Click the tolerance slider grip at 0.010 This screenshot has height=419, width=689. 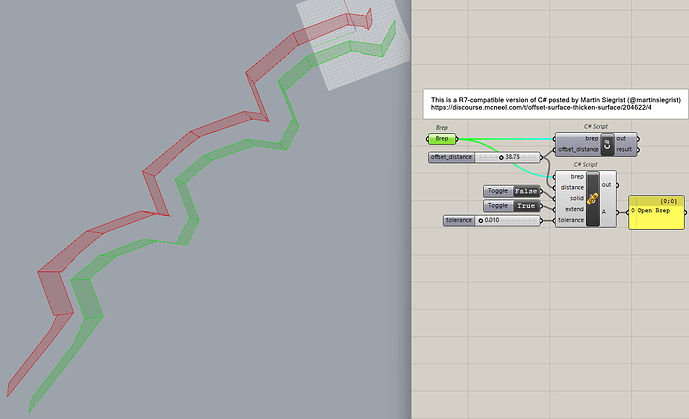pyautogui.click(x=481, y=220)
